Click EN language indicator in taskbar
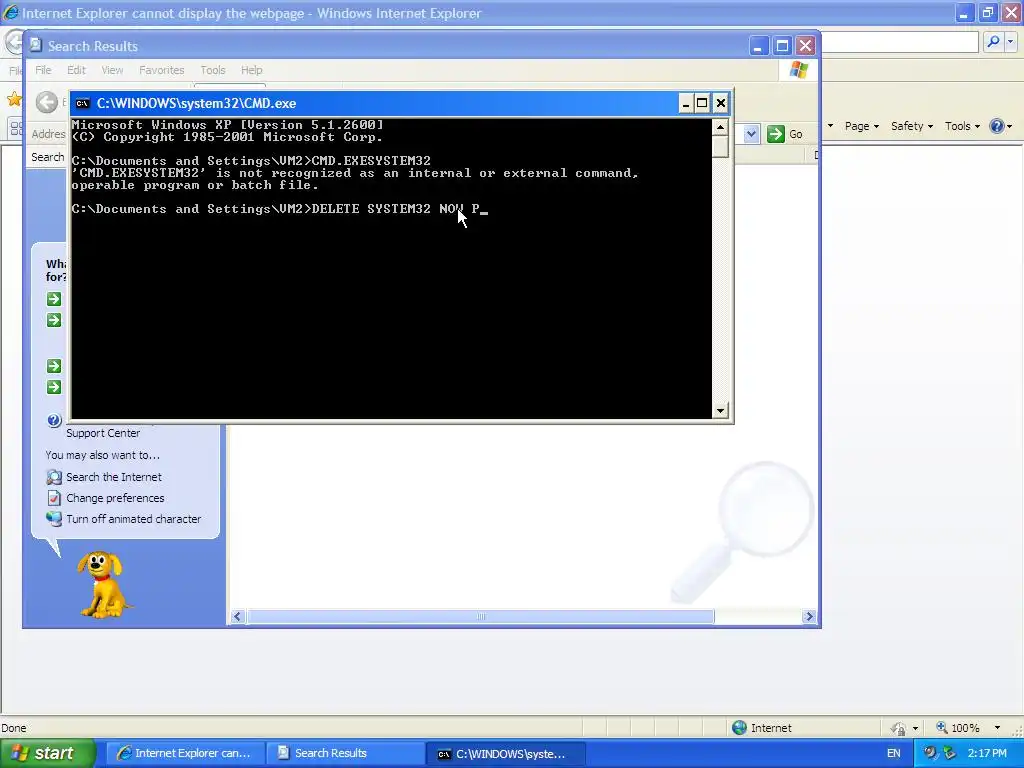The height and width of the screenshot is (768, 1024). (893, 753)
